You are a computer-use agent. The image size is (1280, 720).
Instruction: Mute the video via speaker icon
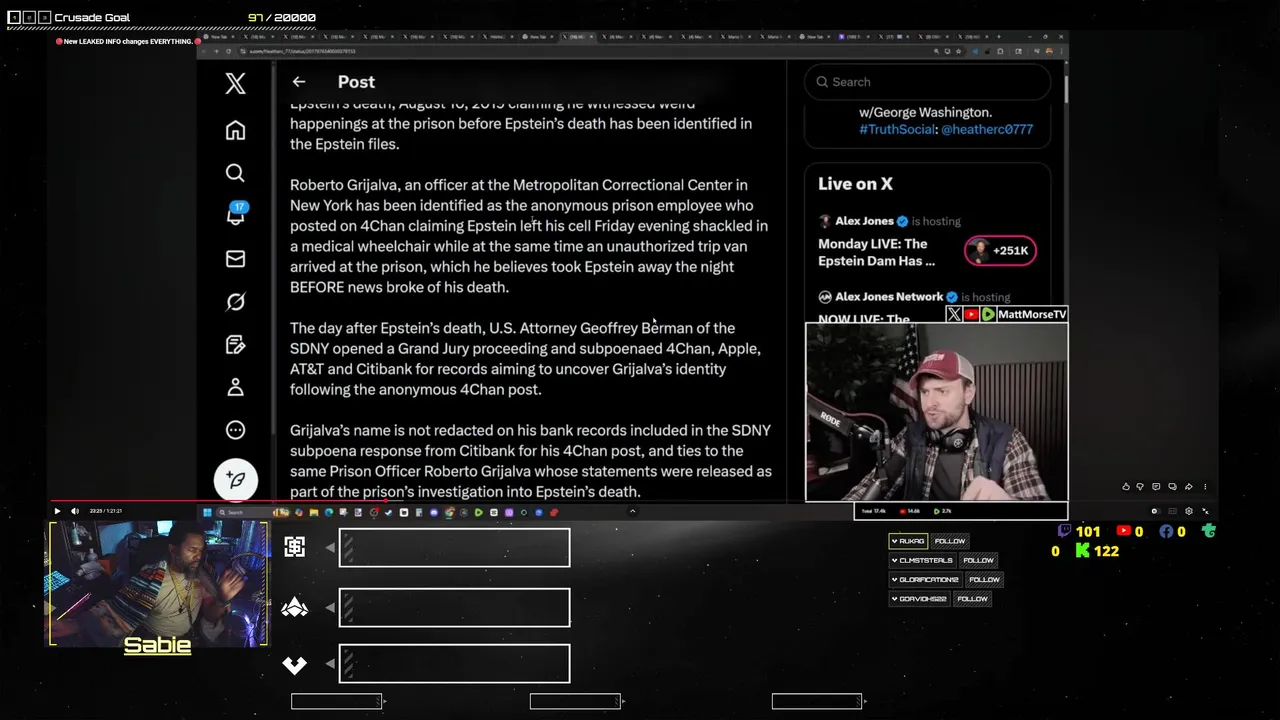pos(74,511)
